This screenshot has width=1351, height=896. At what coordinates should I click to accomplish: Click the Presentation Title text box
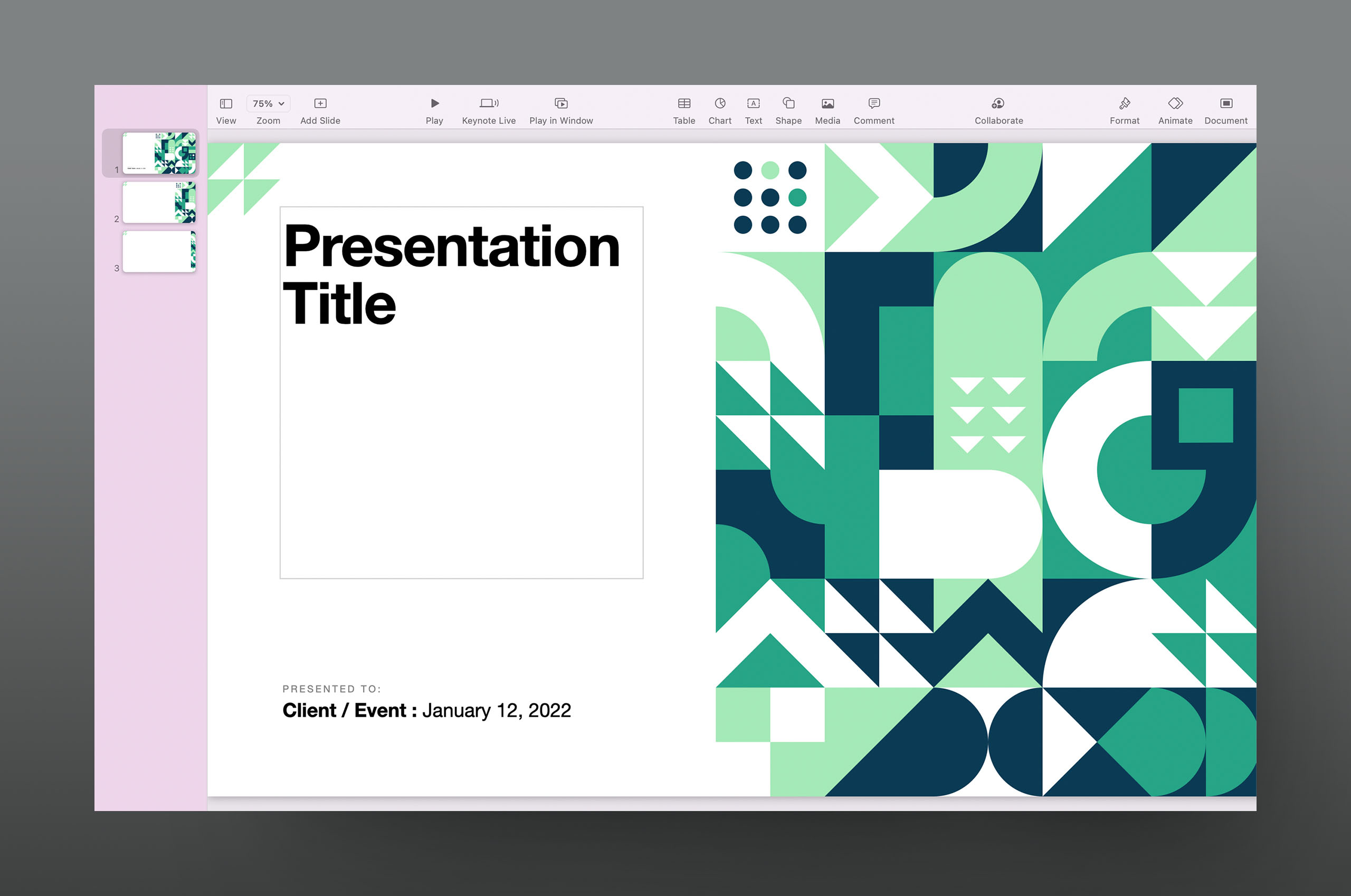tap(451, 274)
